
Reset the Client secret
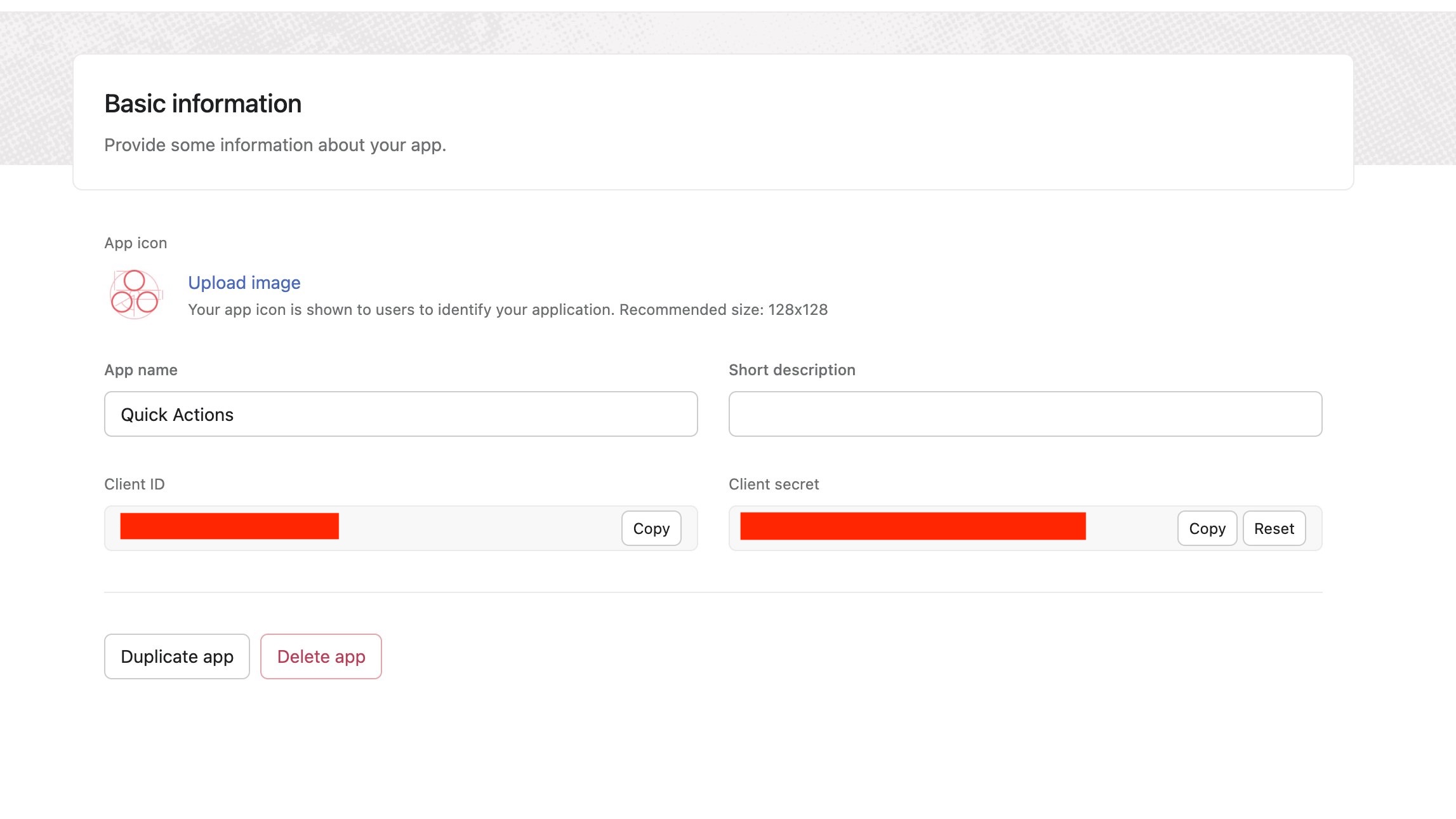1273,528
